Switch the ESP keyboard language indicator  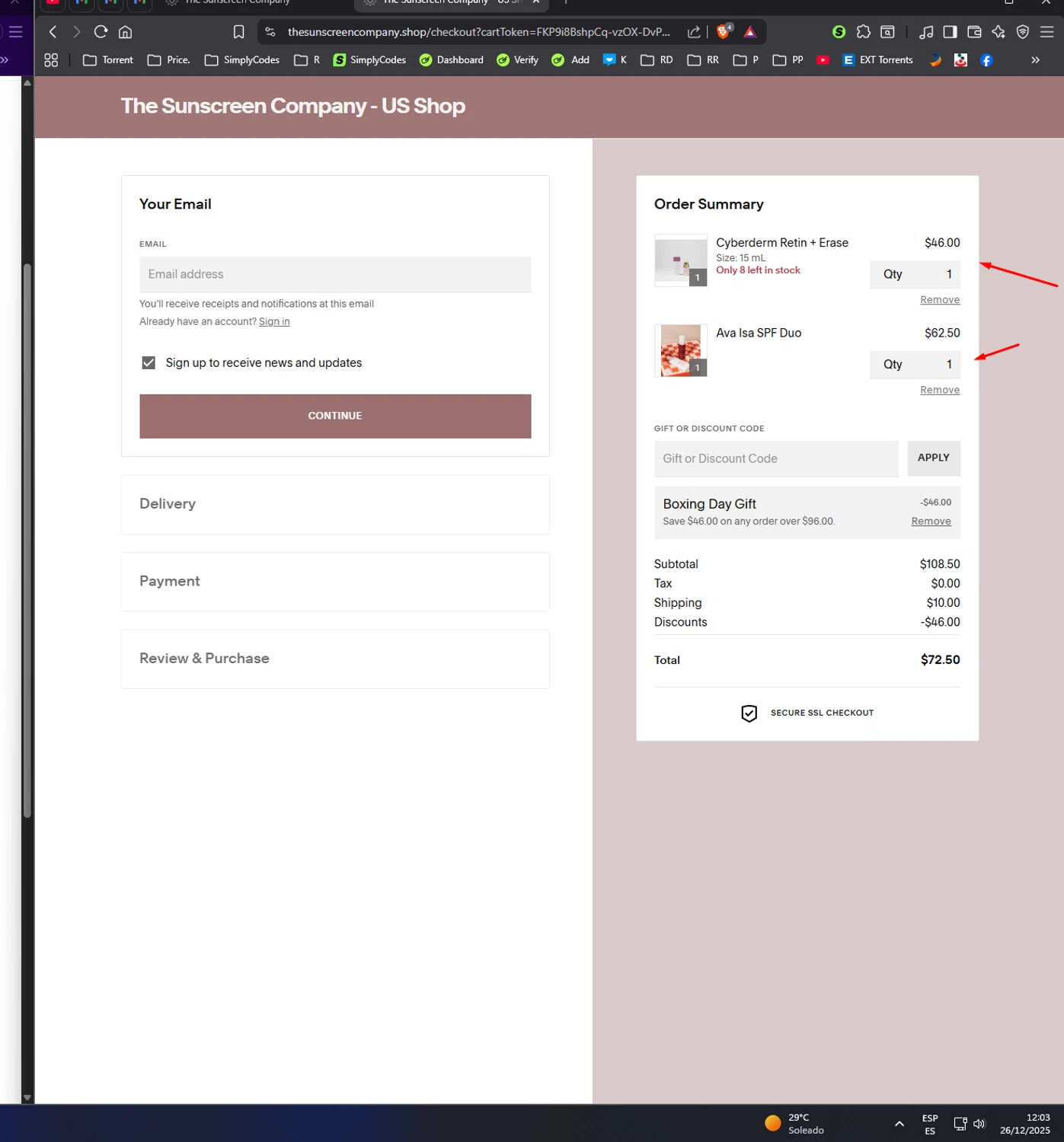[930, 1124]
